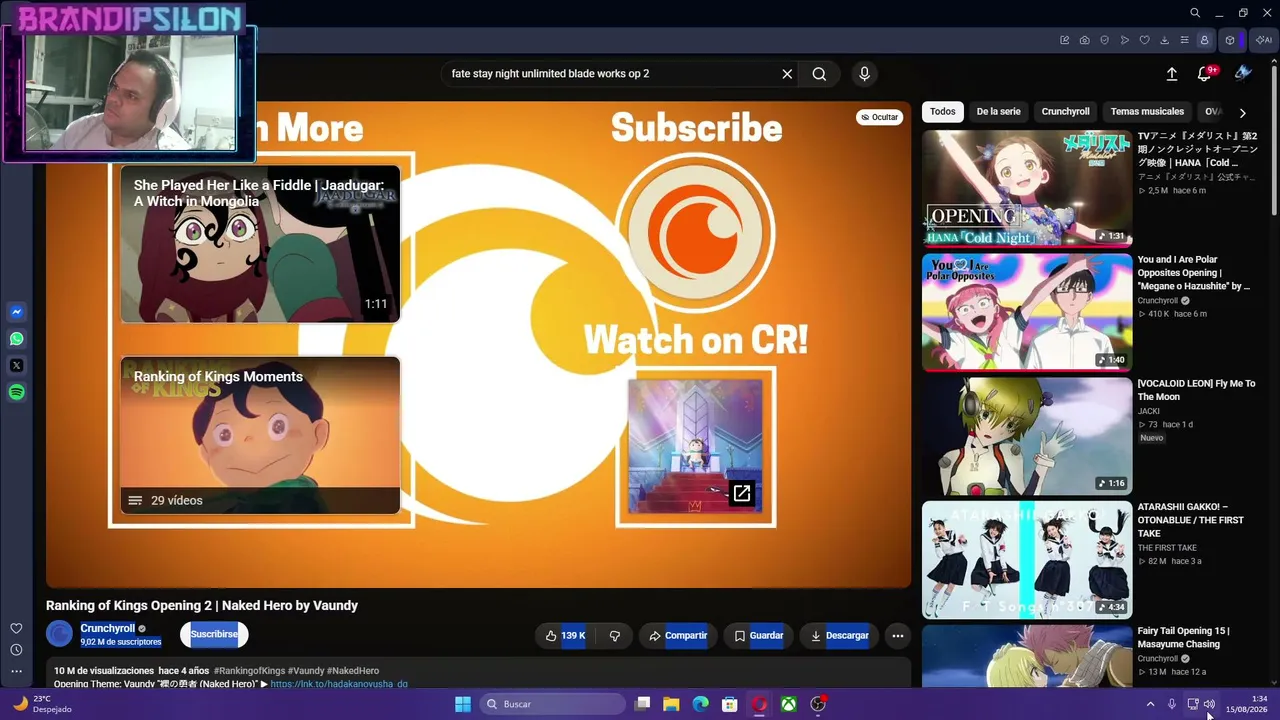Open video more actions three-dots menu

point(898,636)
